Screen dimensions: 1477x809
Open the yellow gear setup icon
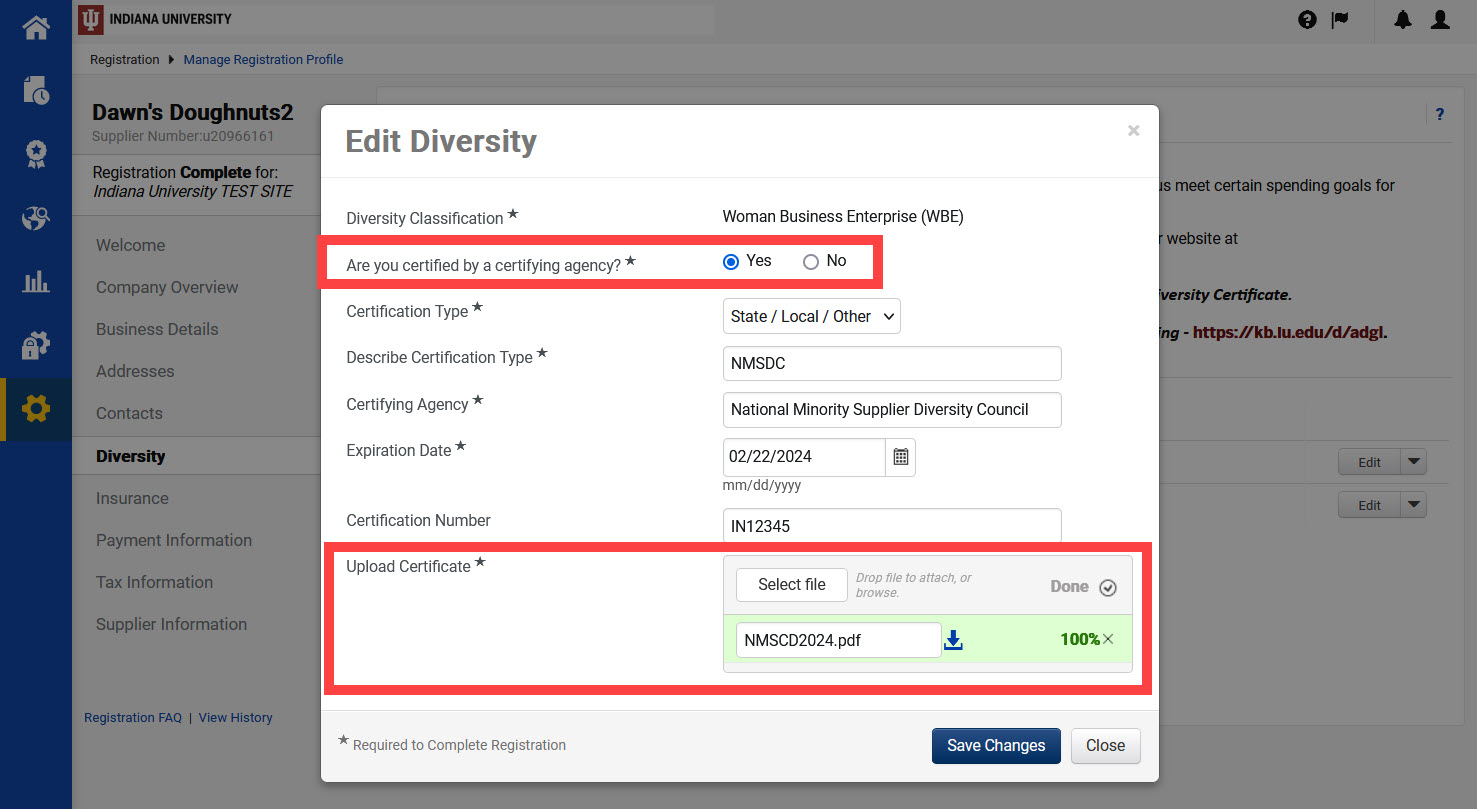pyautogui.click(x=36, y=408)
